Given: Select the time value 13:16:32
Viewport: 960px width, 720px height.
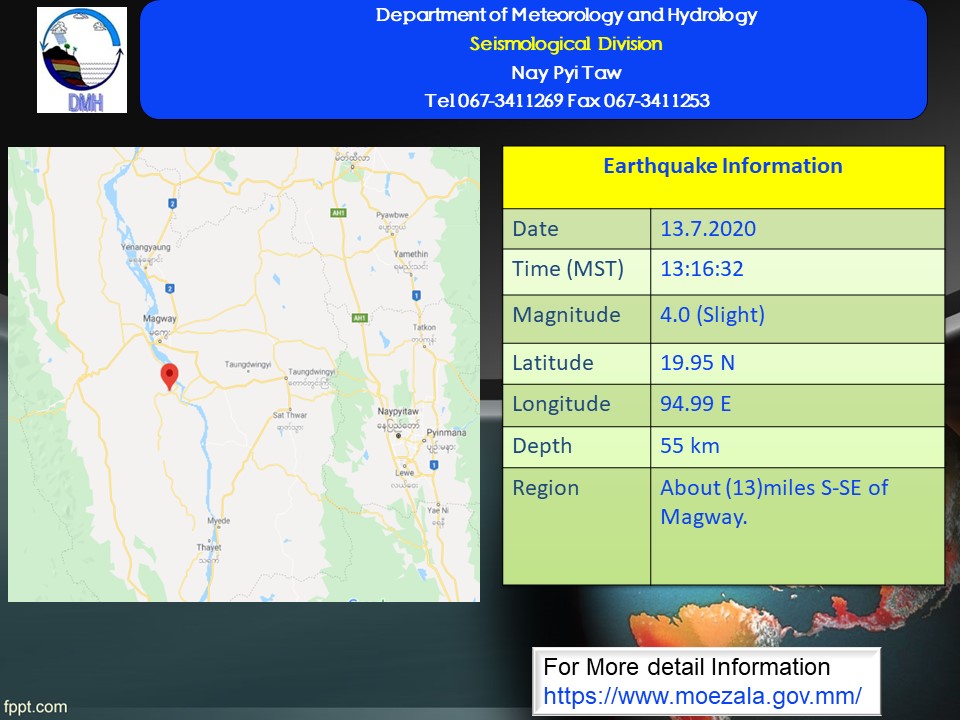Looking at the screenshot, I should [702, 269].
